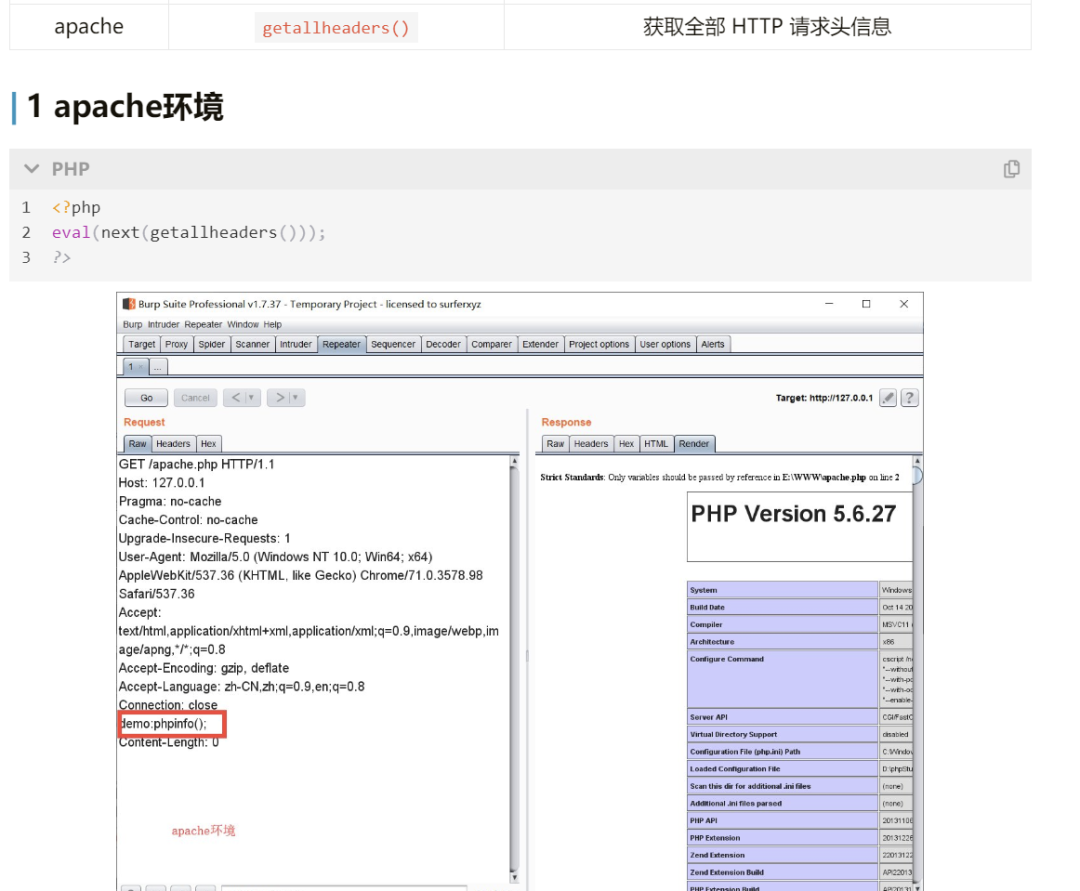Select the Request Headers tab
The height and width of the screenshot is (891, 1080).
pyautogui.click(x=173, y=444)
